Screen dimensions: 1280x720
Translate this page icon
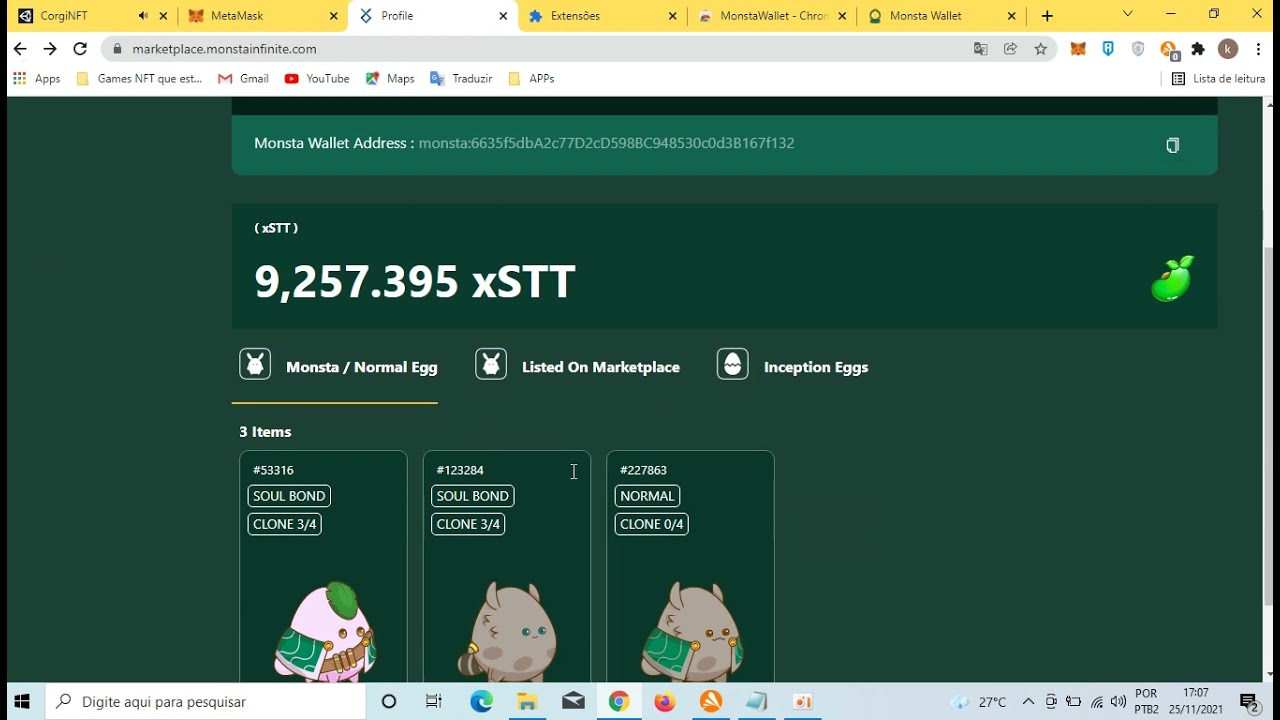click(981, 49)
